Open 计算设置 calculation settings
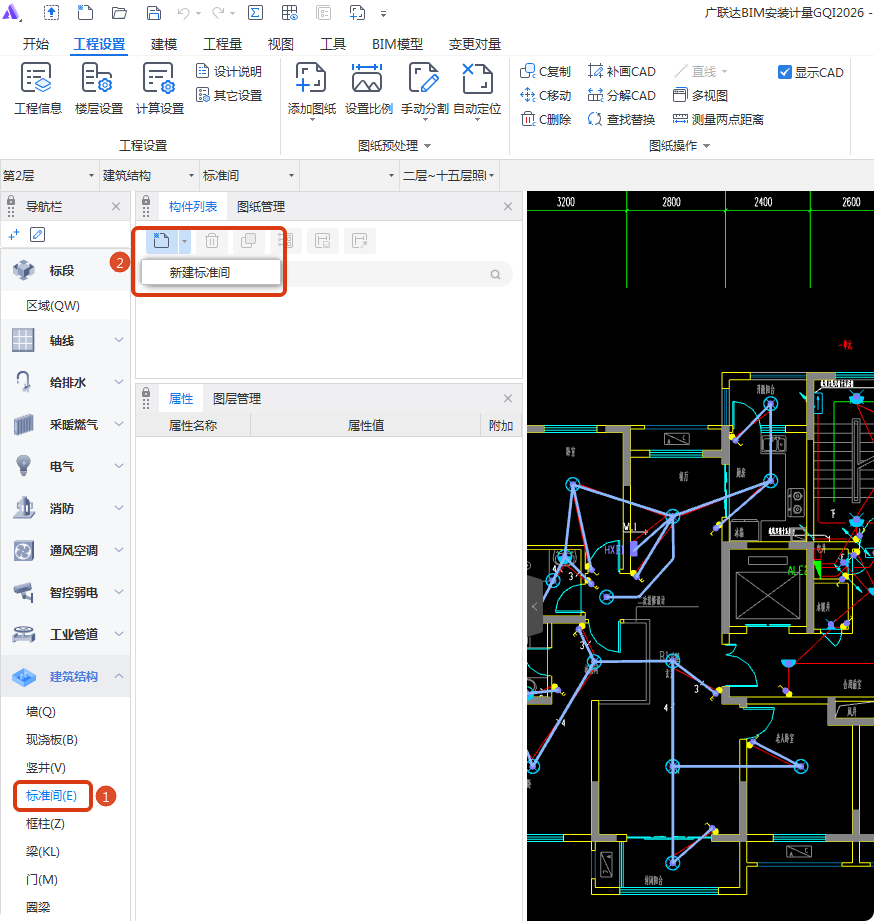Image resolution: width=874 pixels, height=921 pixels. (x=159, y=79)
